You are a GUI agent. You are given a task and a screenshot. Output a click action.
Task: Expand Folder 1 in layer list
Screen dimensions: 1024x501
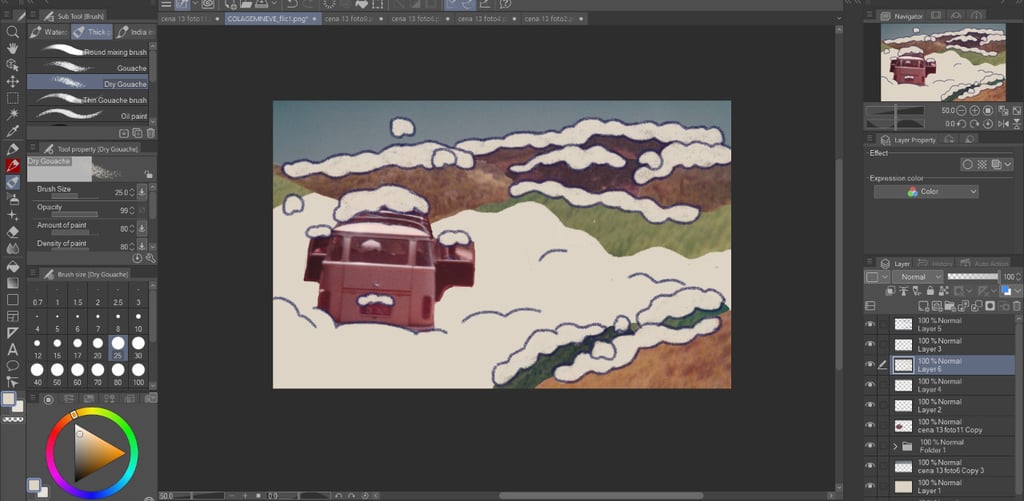click(x=894, y=446)
